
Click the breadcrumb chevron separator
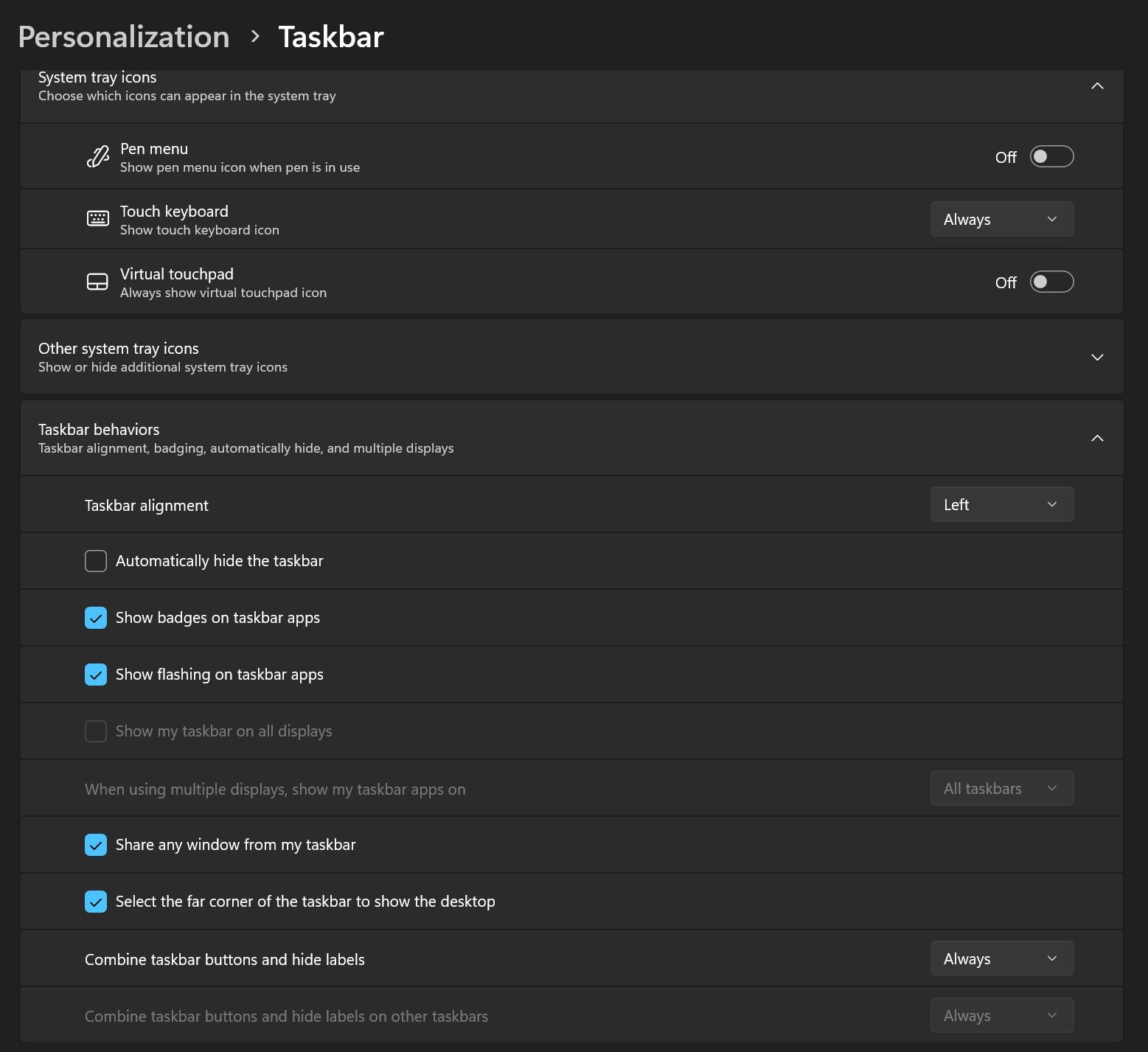coord(255,36)
